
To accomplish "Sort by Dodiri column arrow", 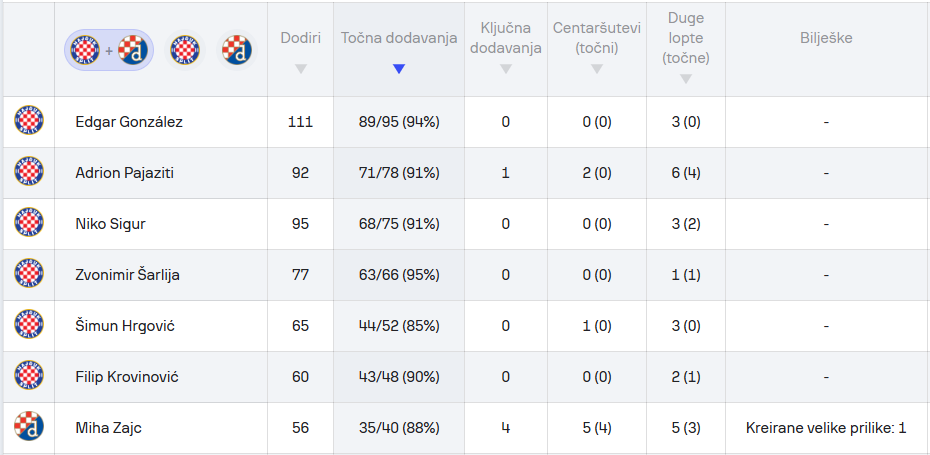I will pyautogui.click(x=301, y=69).
